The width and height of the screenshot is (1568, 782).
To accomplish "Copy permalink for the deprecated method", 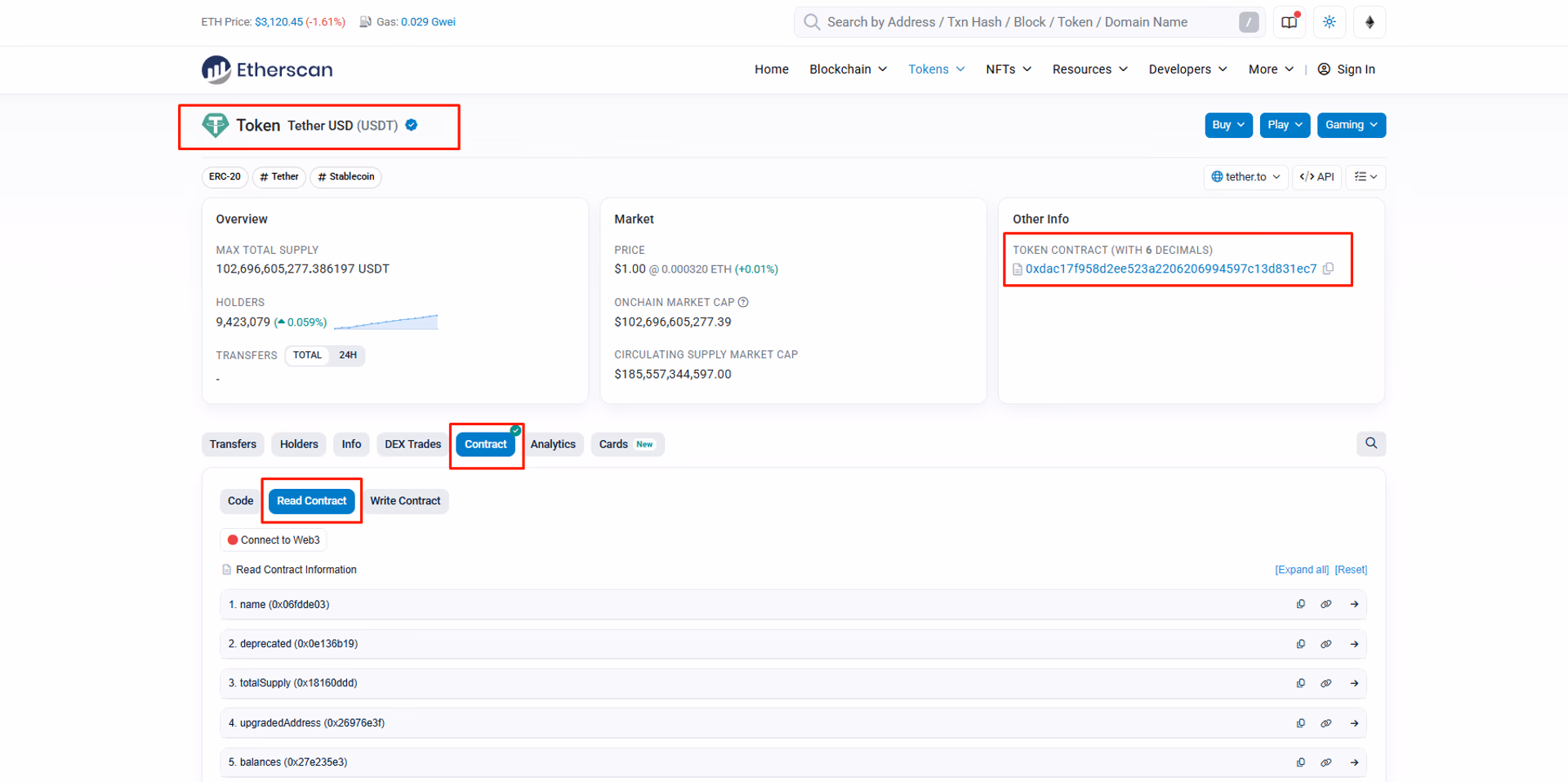I will click(1326, 644).
